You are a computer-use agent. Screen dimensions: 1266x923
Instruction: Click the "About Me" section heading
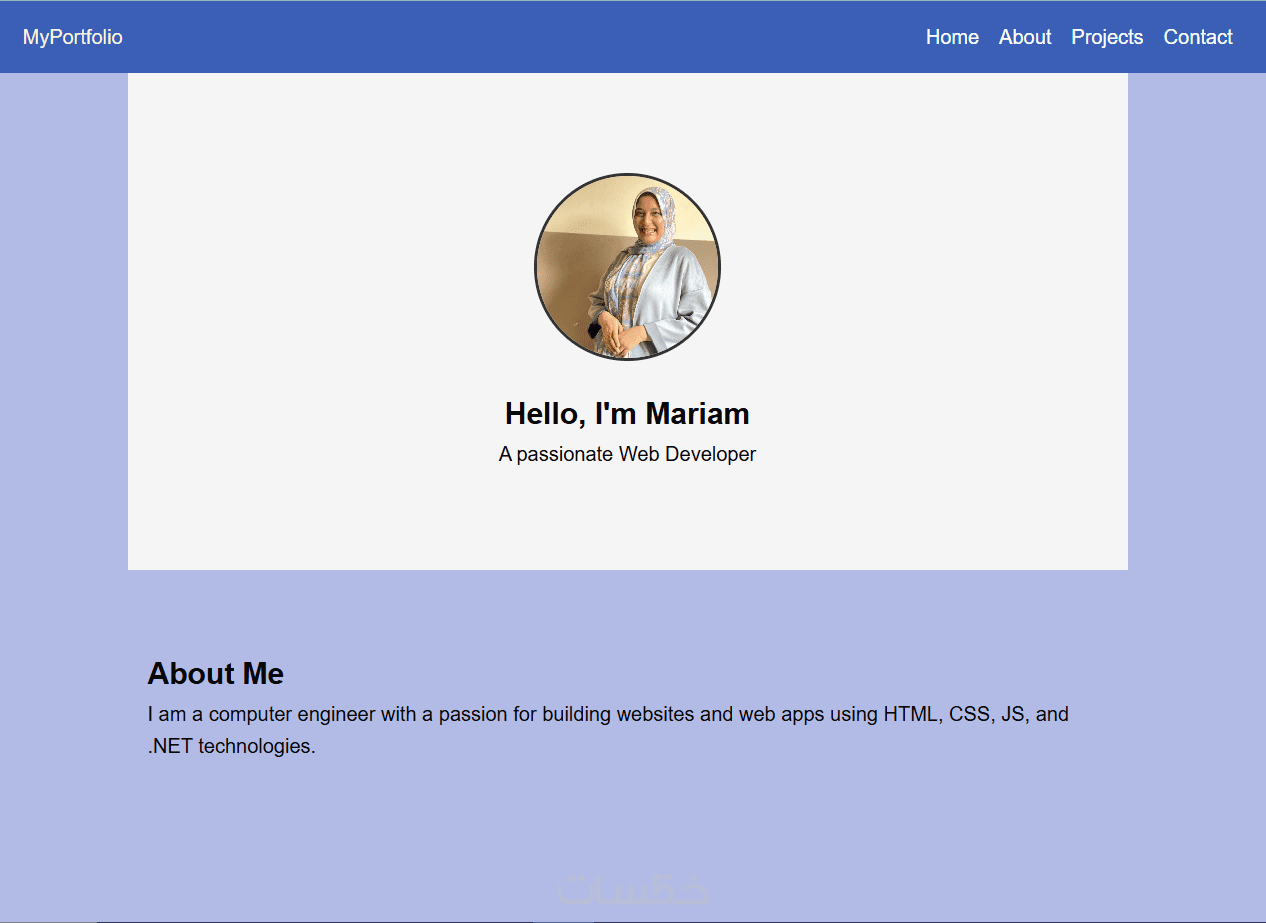click(x=215, y=673)
